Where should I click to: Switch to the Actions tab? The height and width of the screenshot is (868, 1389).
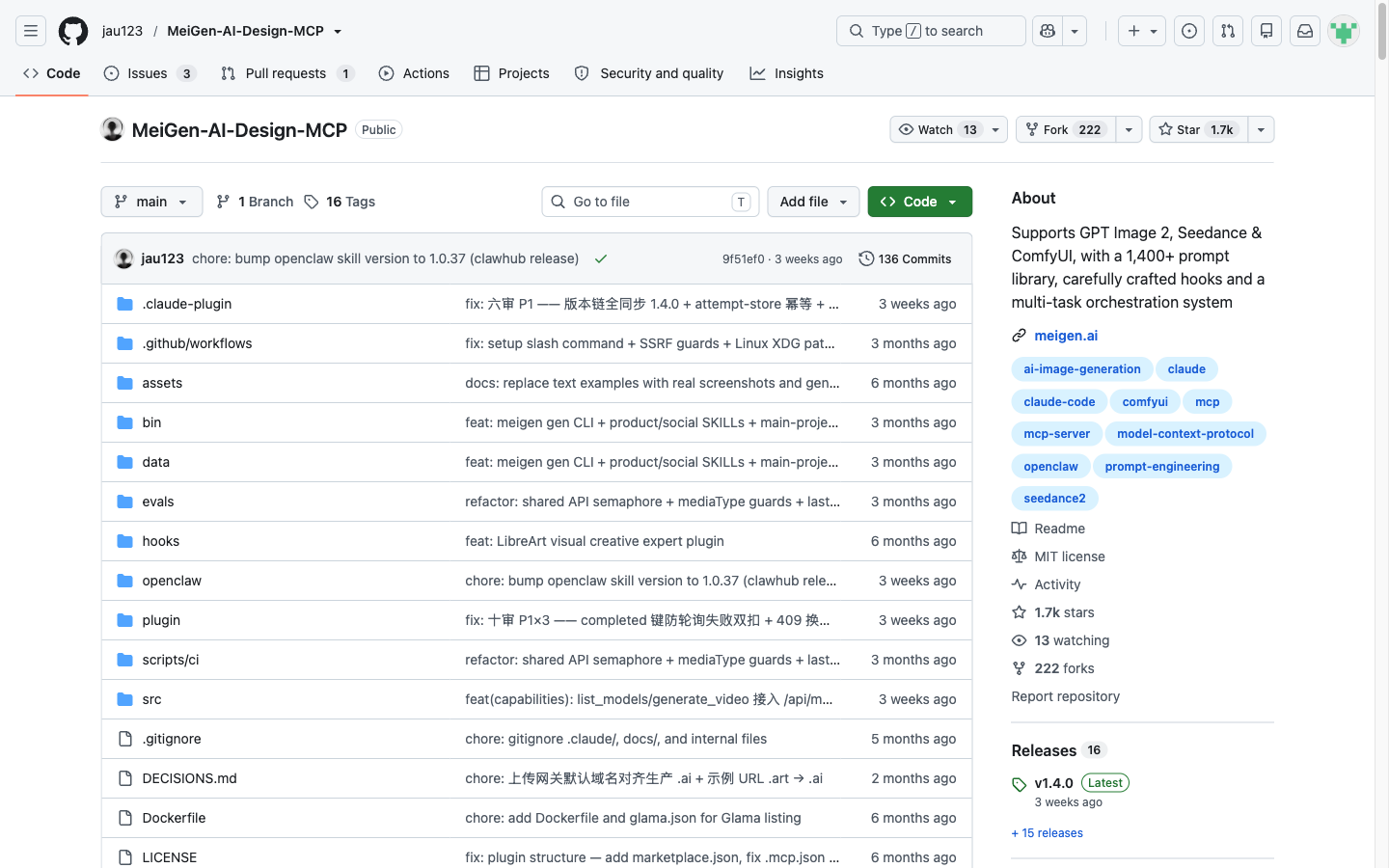coord(414,73)
